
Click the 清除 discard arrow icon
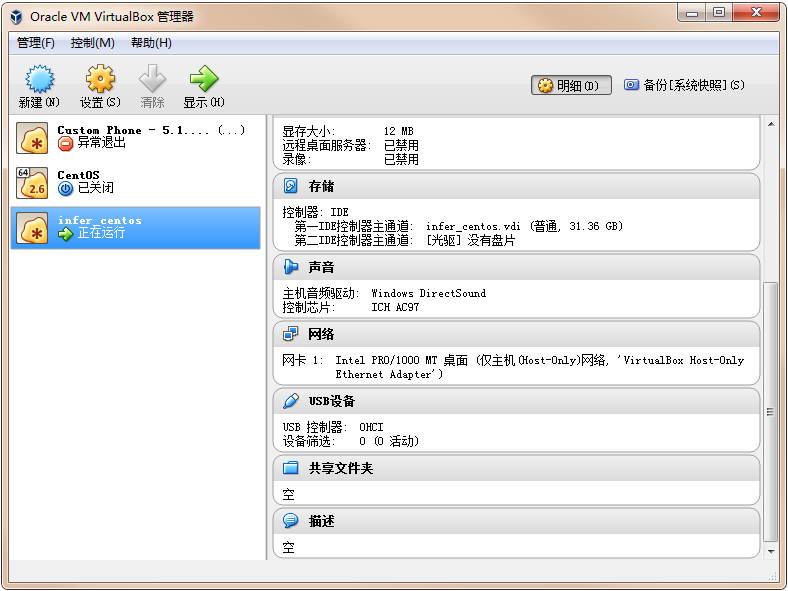152,78
